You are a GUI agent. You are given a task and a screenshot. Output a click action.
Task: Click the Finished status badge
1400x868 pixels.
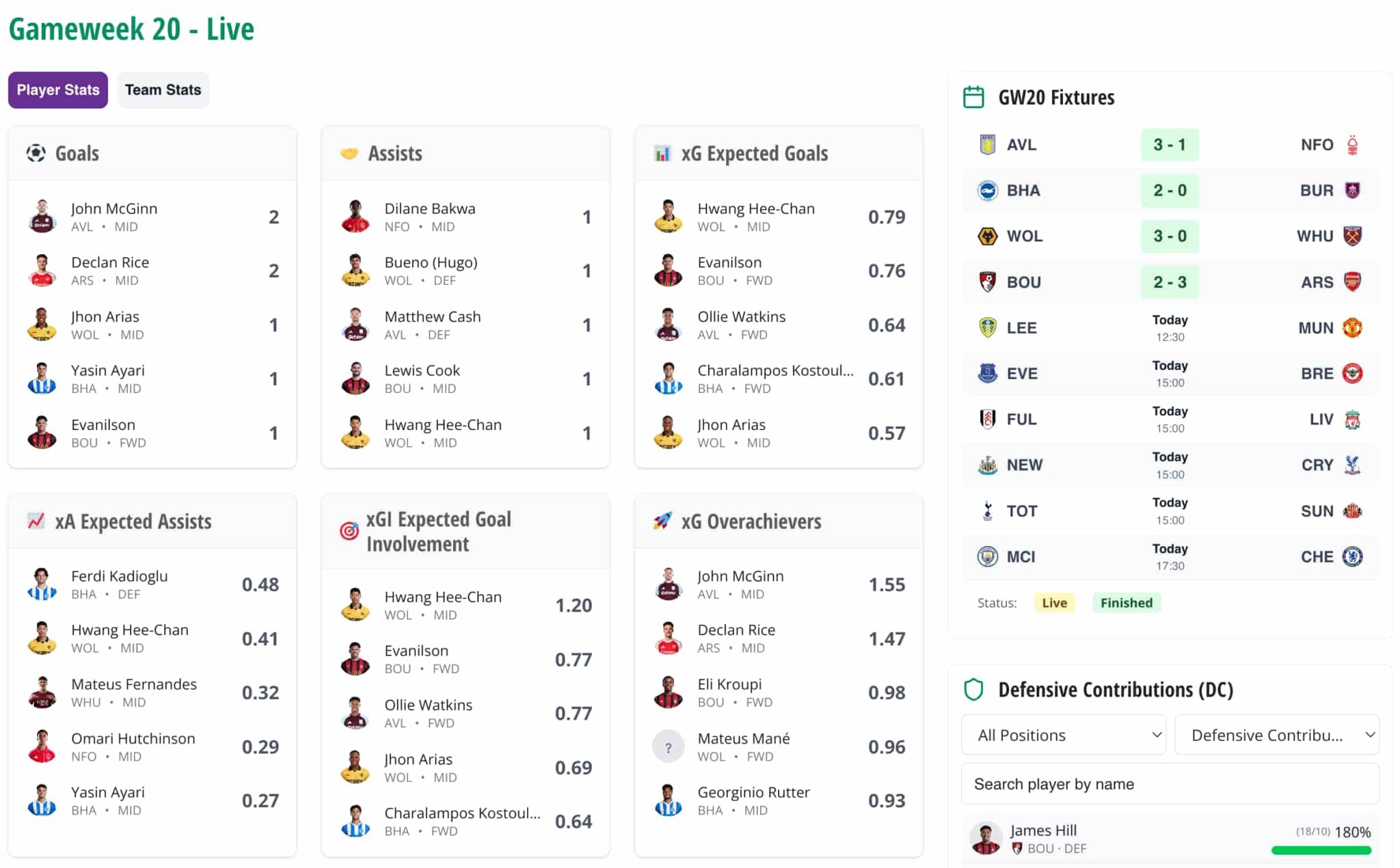point(1126,603)
